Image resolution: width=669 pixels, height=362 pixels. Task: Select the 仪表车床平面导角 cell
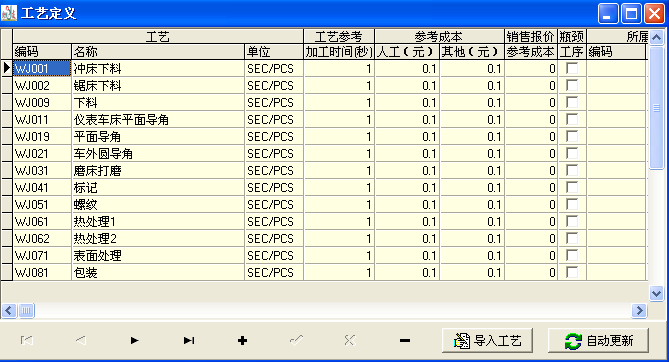pyautogui.click(x=158, y=120)
